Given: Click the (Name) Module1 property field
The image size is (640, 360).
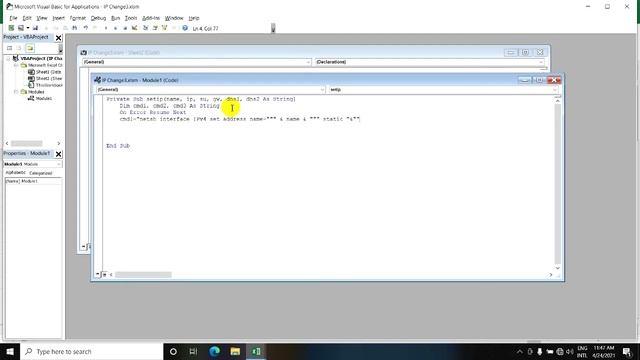Looking at the screenshot, I should [x=33, y=181].
